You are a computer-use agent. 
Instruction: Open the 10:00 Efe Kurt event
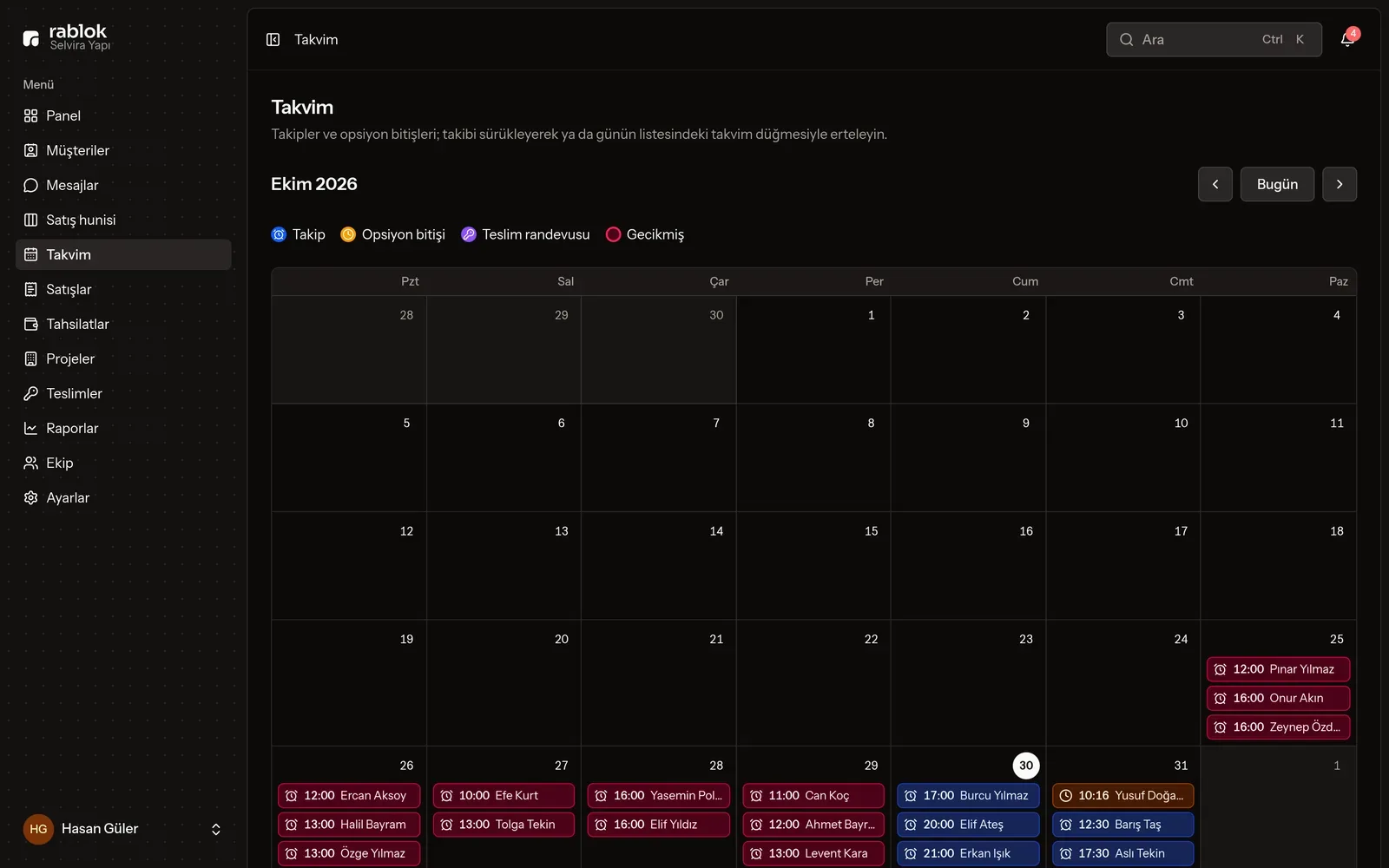[504, 796]
